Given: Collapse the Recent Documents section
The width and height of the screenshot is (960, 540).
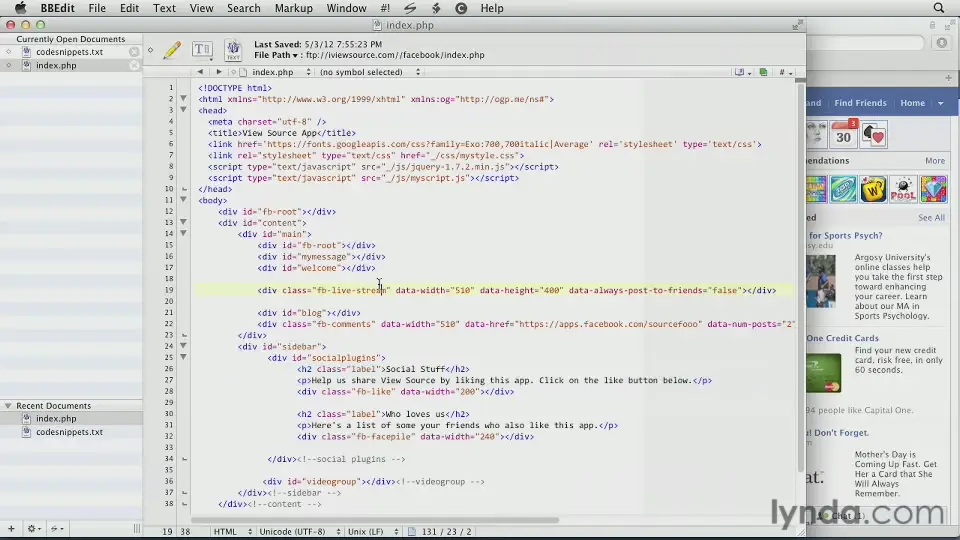Looking at the screenshot, I should point(8,405).
